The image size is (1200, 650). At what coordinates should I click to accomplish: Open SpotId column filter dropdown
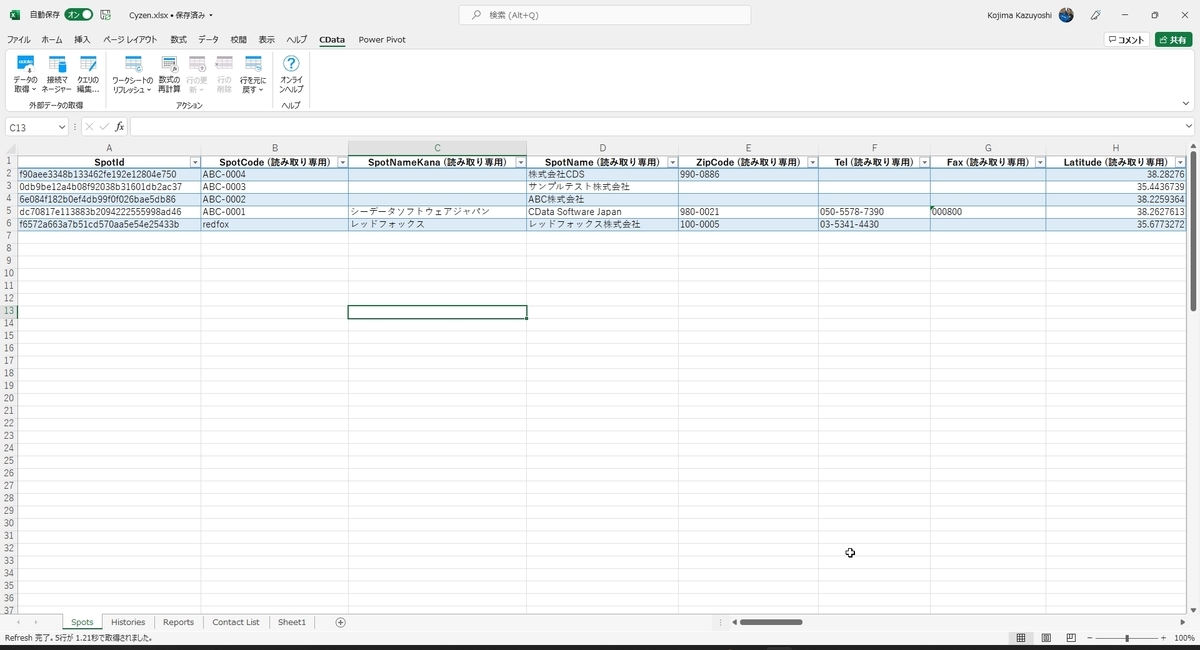click(x=195, y=162)
